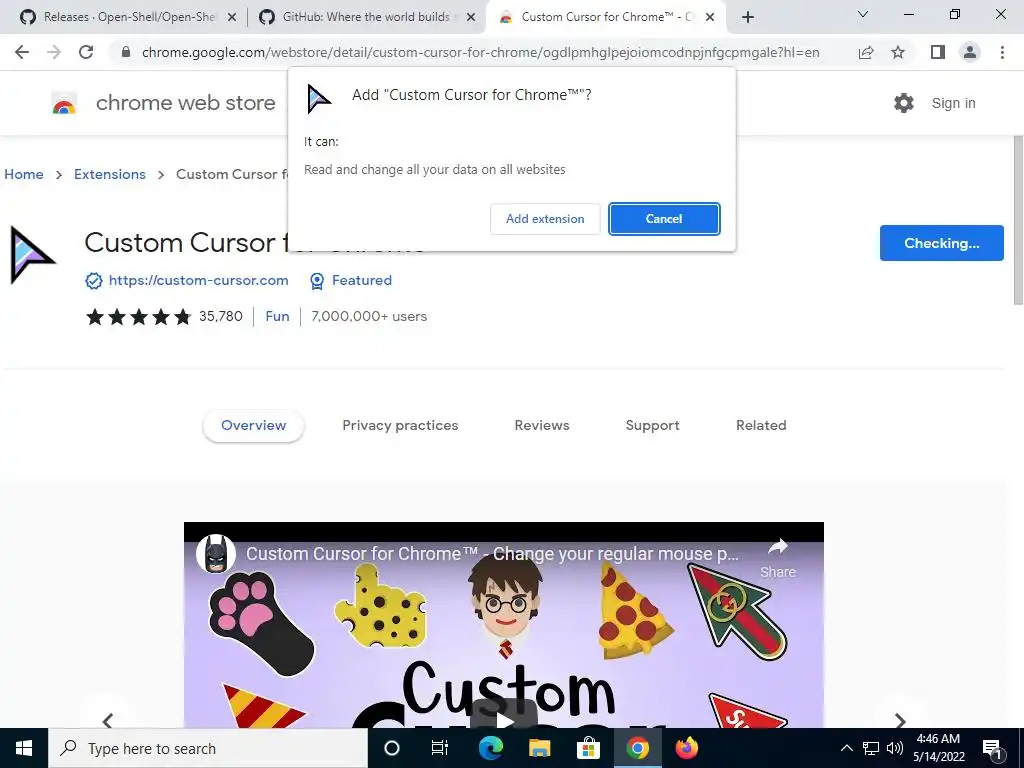This screenshot has width=1024, height=768.
Task: Open the taskbar clock and date
Action: click(938, 748)
